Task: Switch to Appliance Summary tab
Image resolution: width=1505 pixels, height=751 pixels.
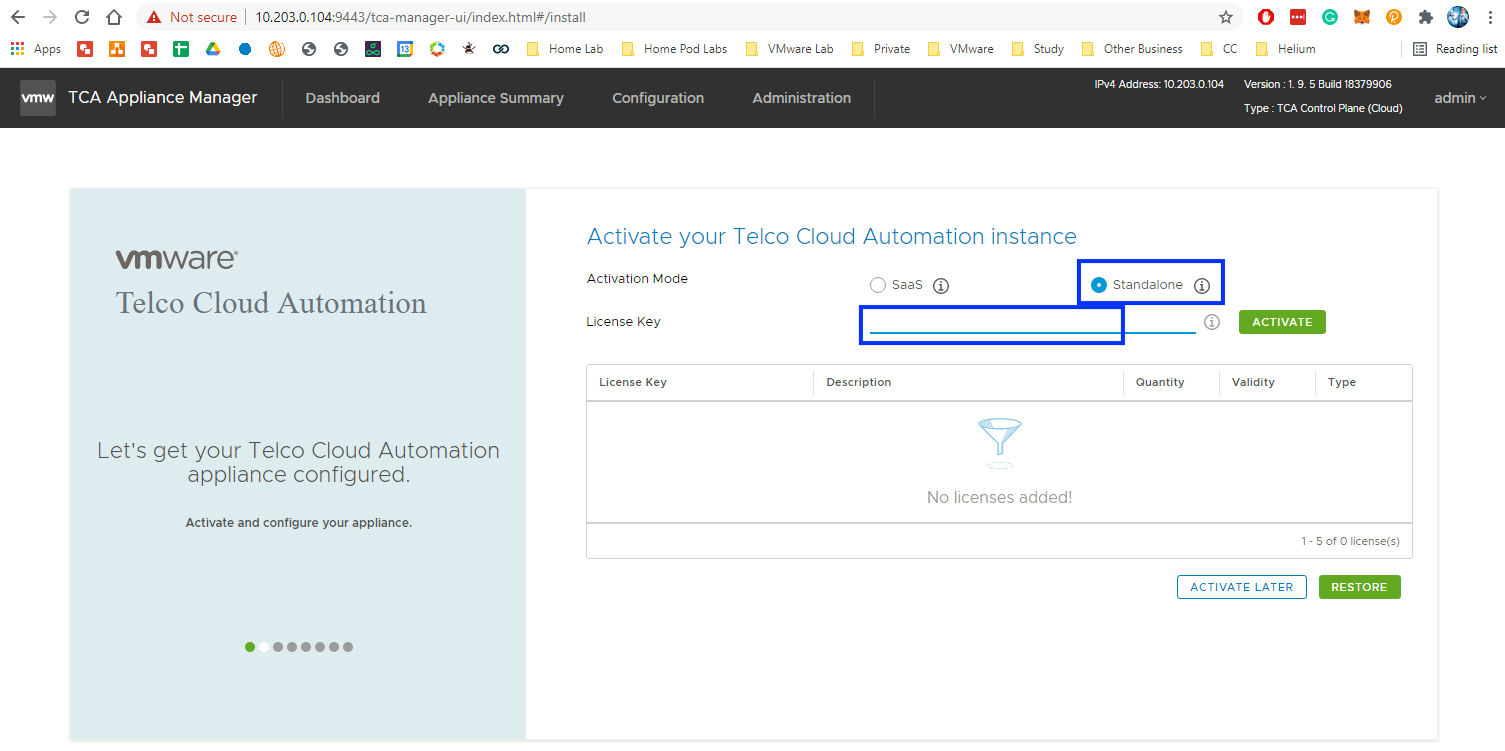Action: (496, 98)
